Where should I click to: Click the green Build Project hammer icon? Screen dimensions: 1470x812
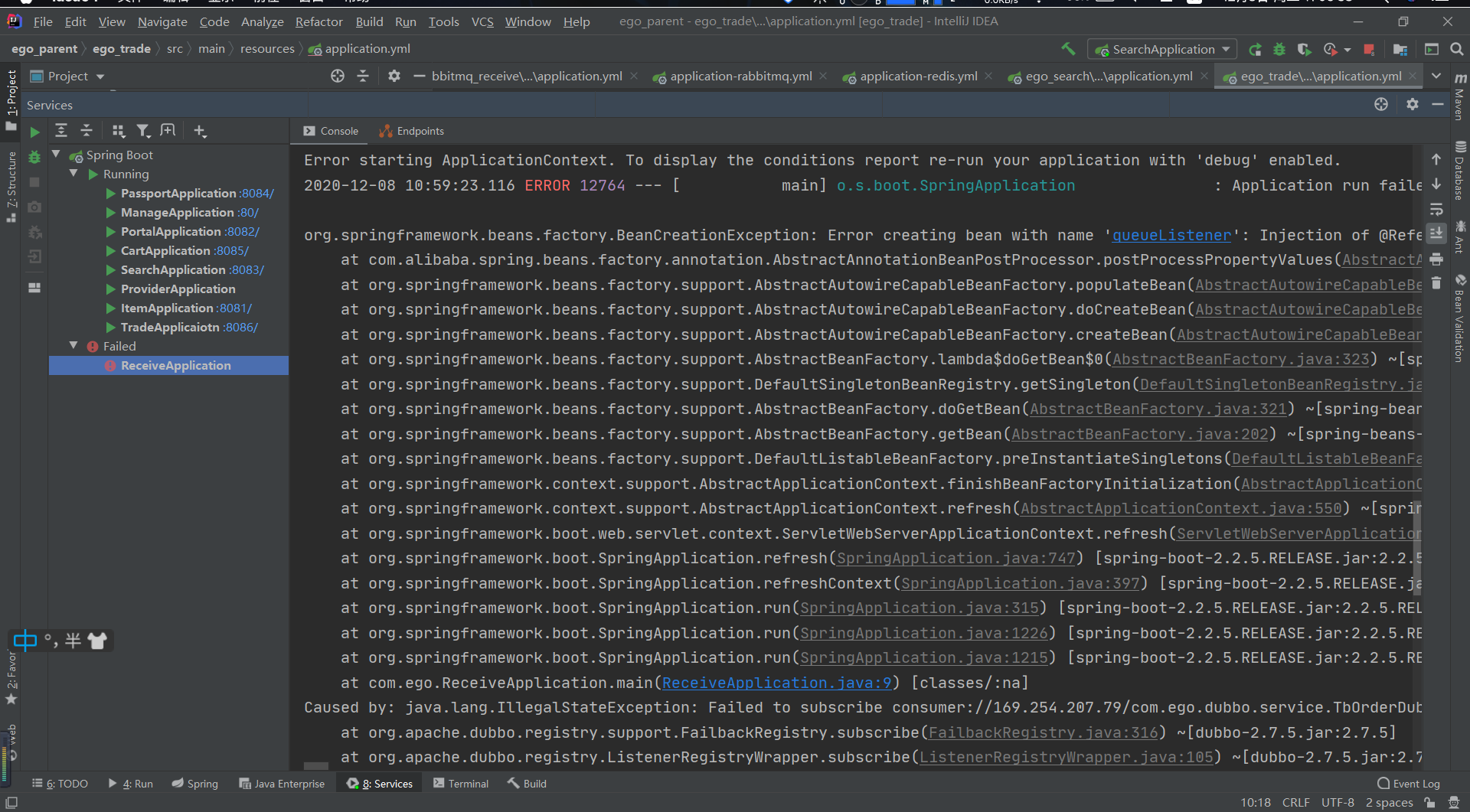pyautogui.click(x=1068, y=49)
